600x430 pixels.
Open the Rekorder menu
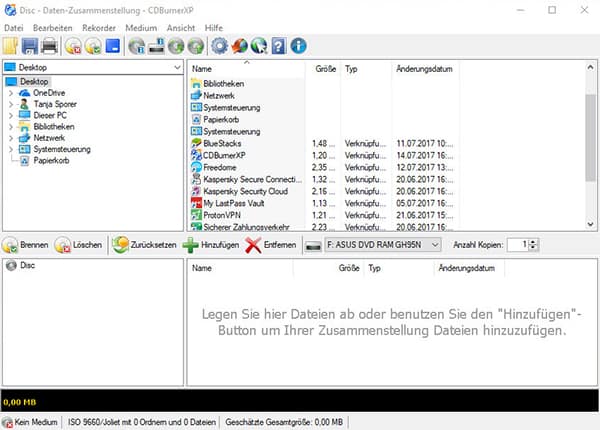coord(99,28)
